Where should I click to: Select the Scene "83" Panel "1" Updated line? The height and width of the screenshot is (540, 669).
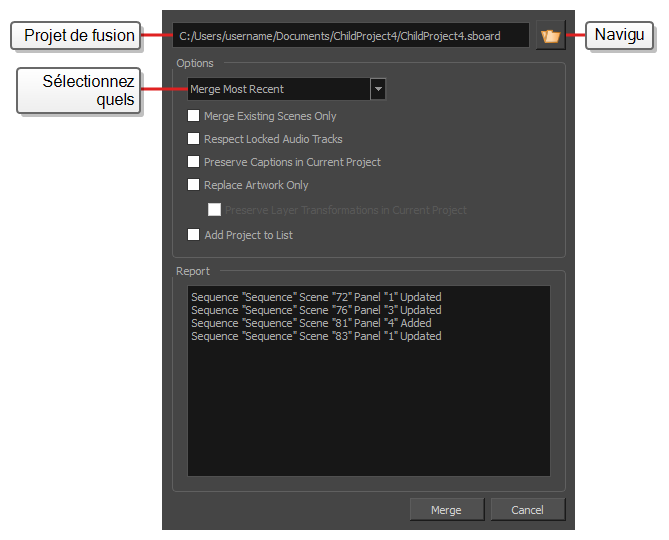316,336
